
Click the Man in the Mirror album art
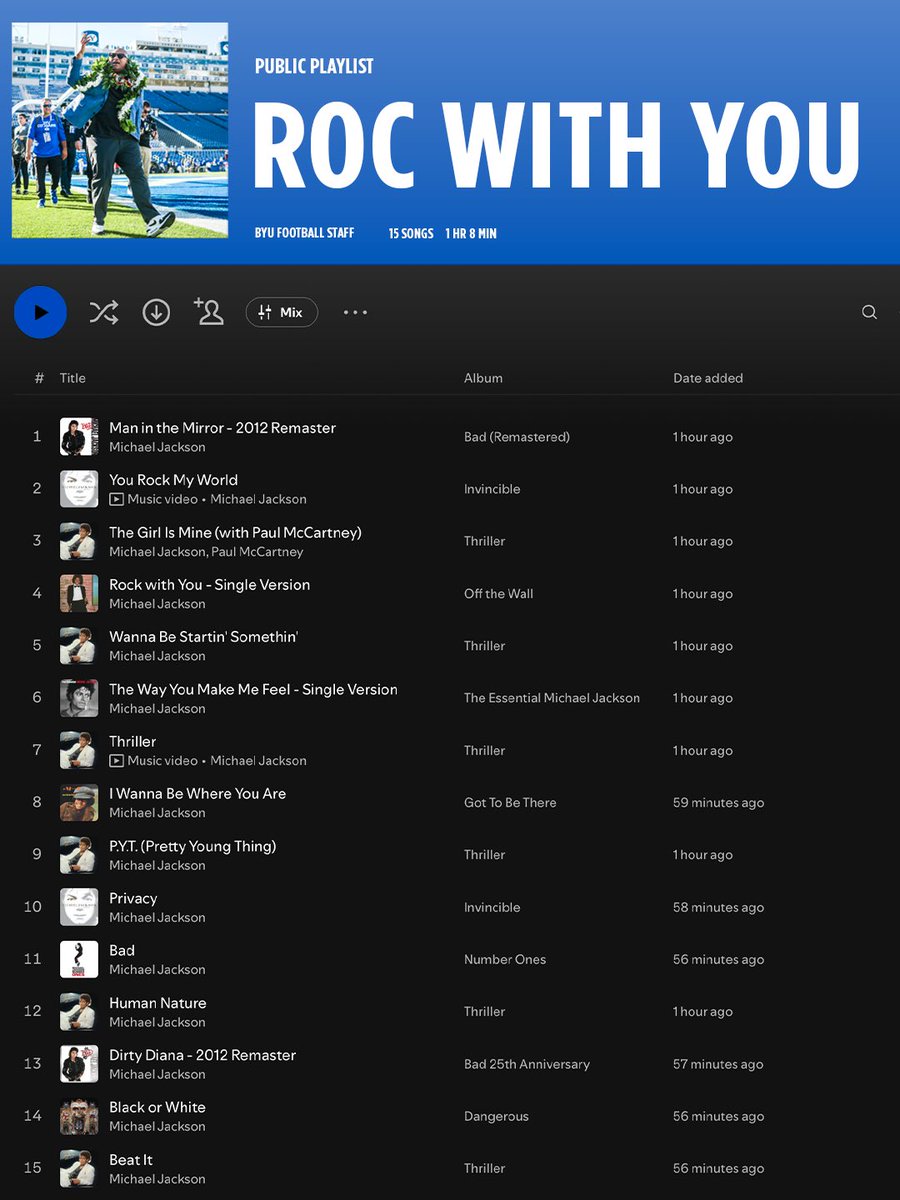79,437
